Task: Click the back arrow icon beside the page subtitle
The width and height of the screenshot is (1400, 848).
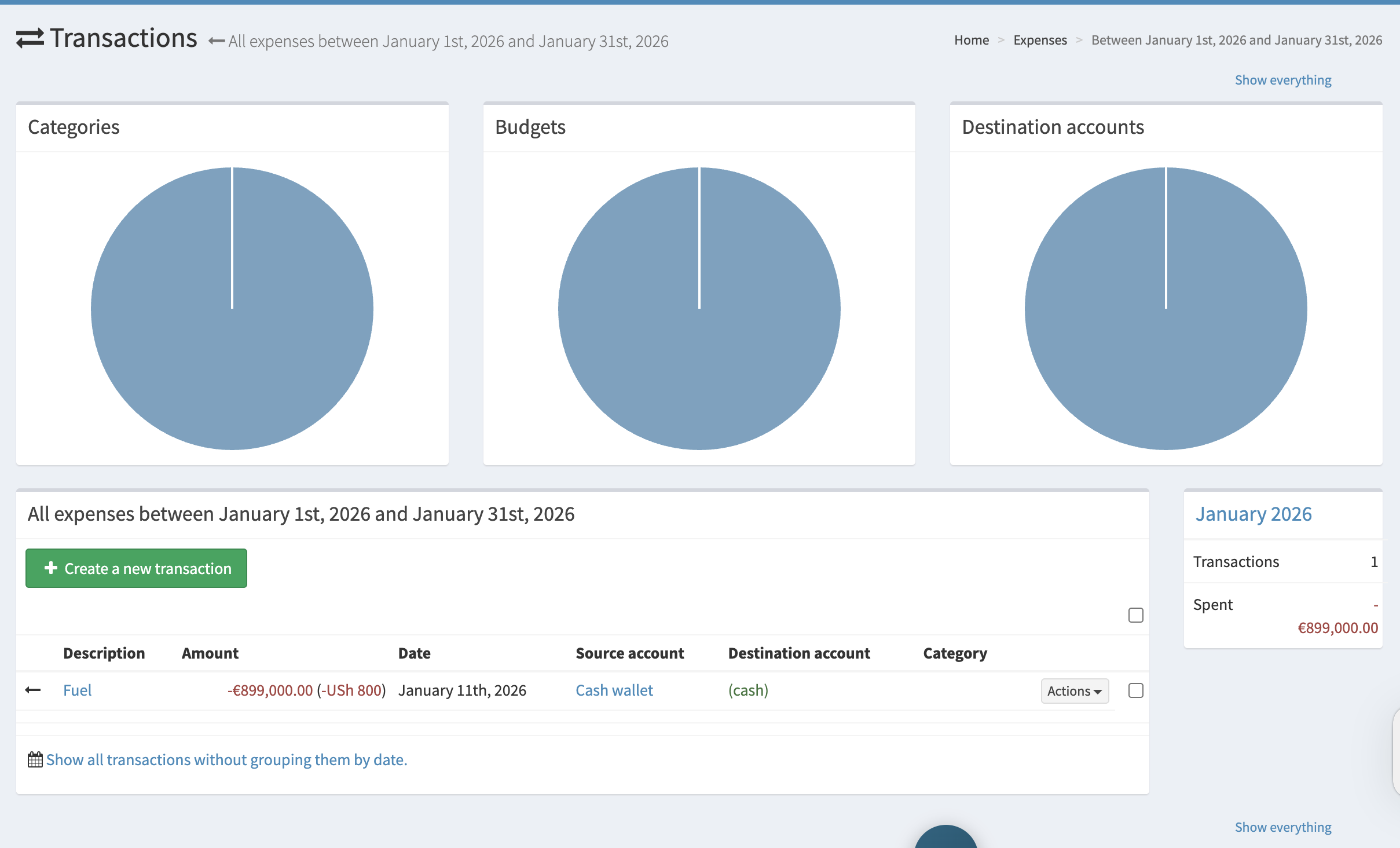Action: pos(216,41)
